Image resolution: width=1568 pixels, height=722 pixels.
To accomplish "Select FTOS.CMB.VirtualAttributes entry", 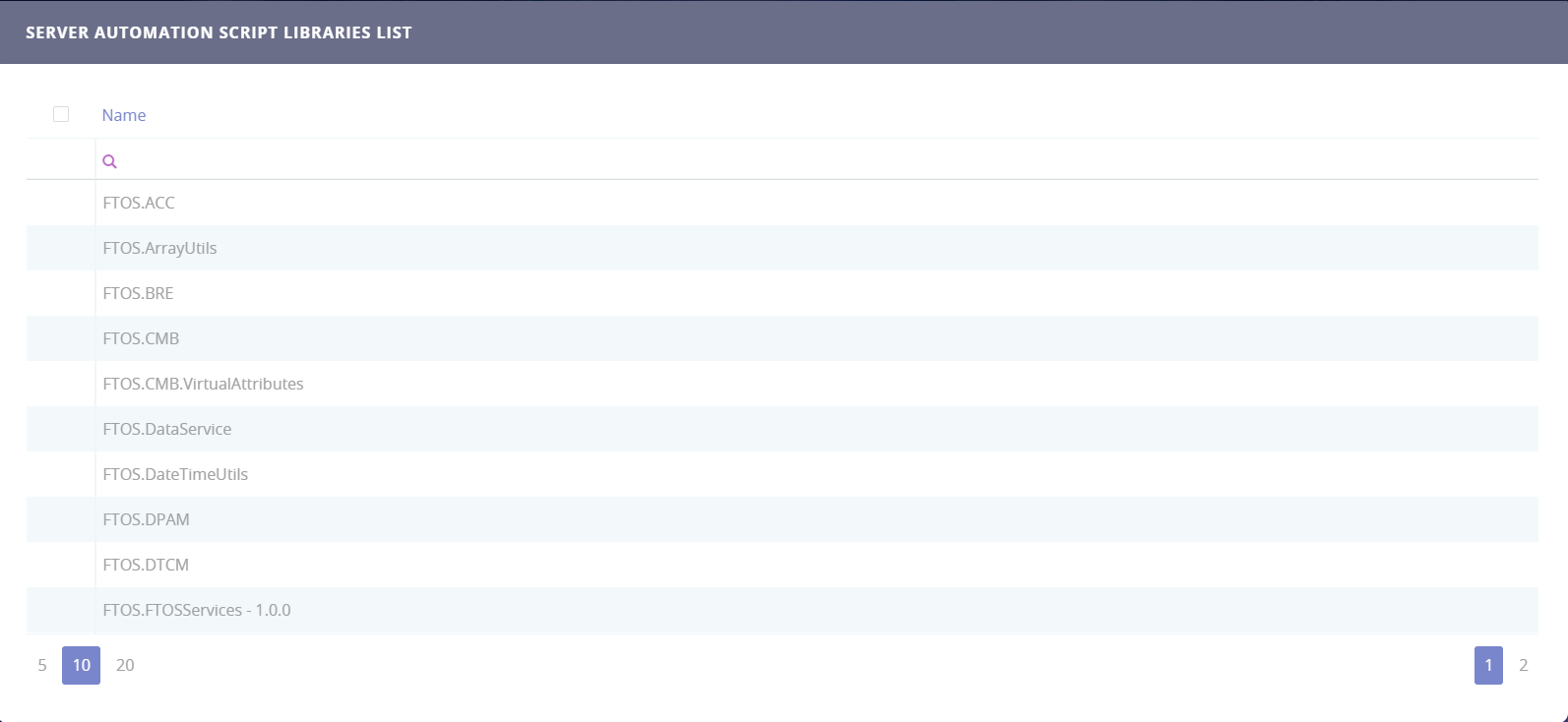I will tap(203, 384).
